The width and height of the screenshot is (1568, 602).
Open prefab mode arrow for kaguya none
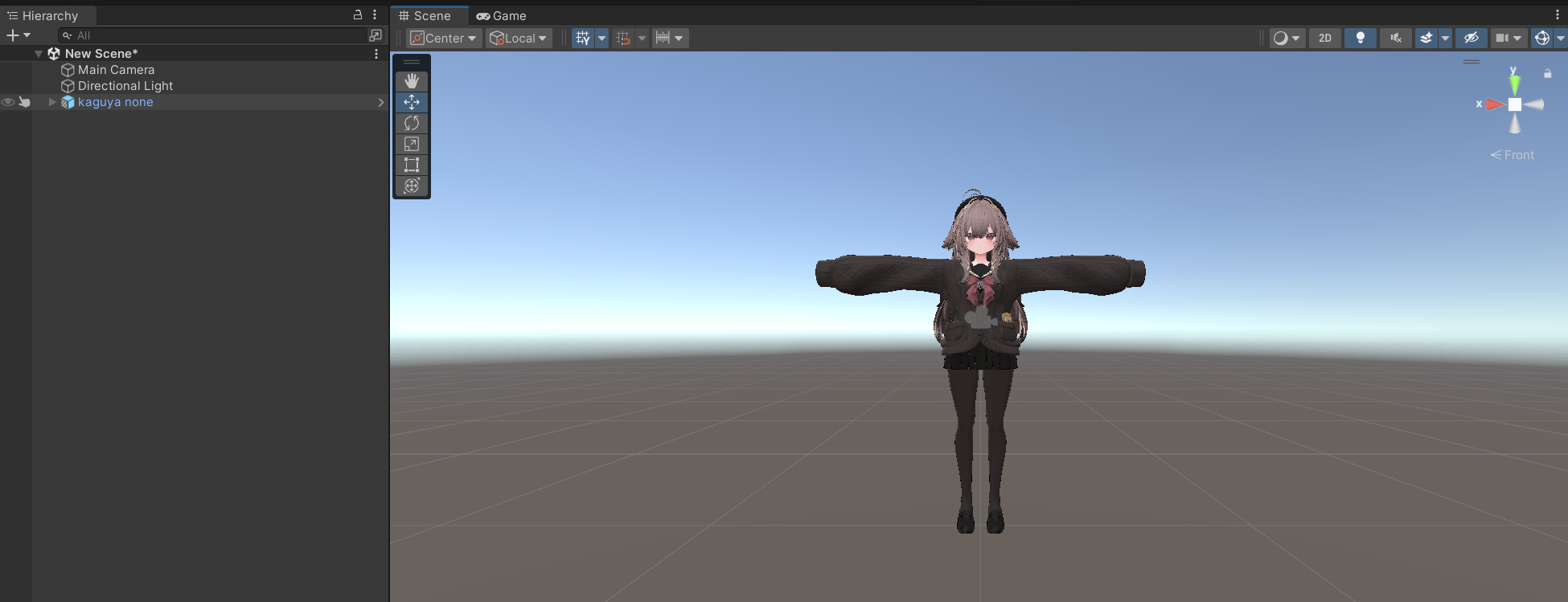pos(380,102)
